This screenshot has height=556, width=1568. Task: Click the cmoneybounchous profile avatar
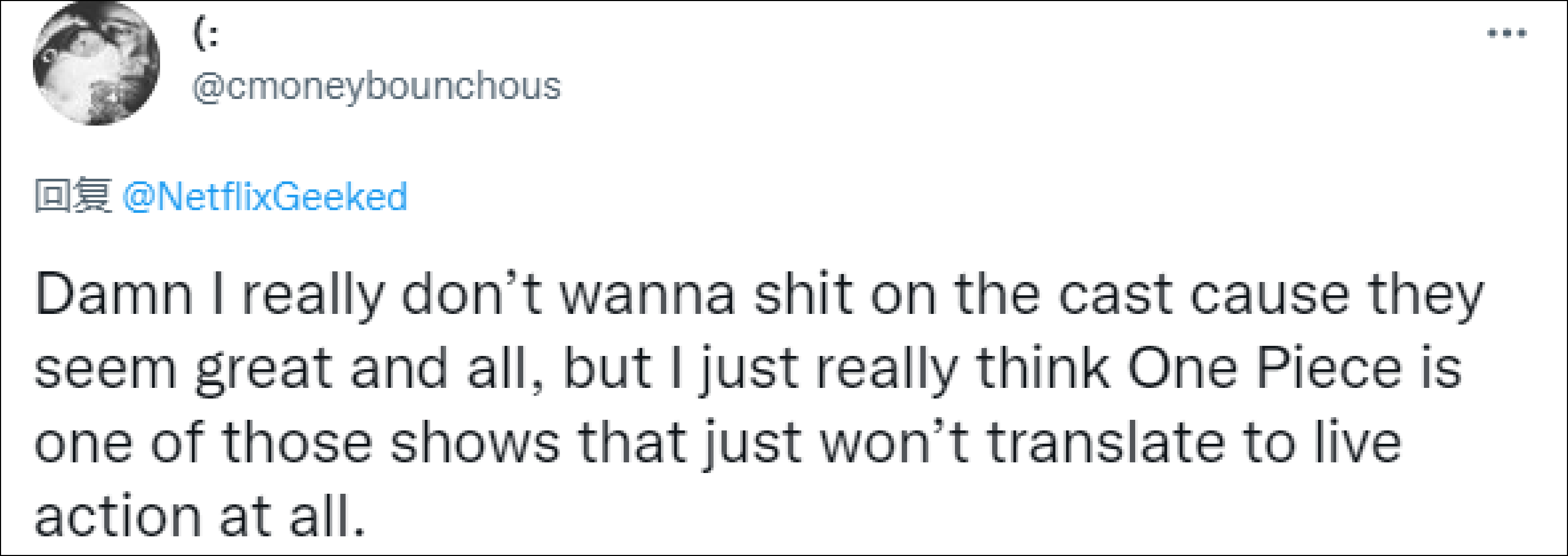point(96,62)
